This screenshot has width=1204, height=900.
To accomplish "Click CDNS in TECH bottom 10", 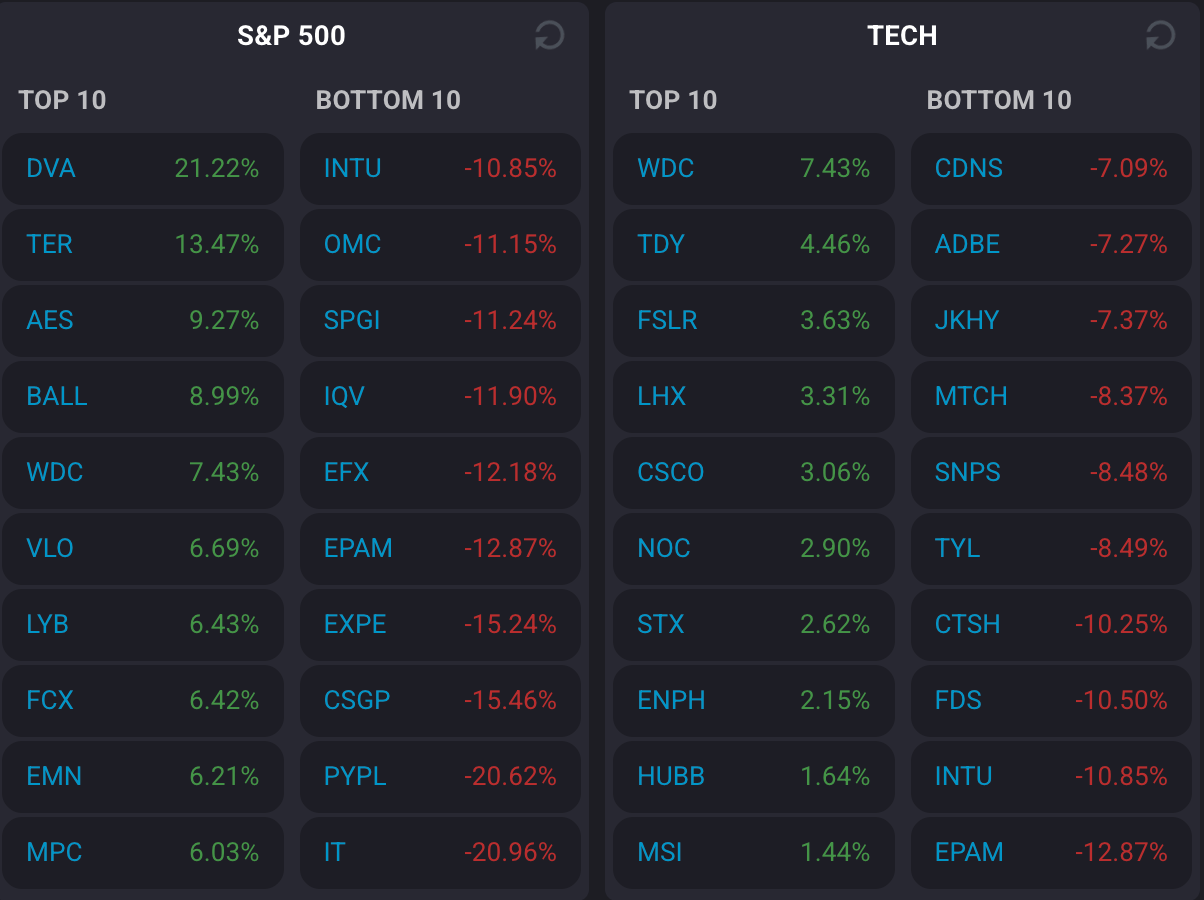I will click(969, 168).
